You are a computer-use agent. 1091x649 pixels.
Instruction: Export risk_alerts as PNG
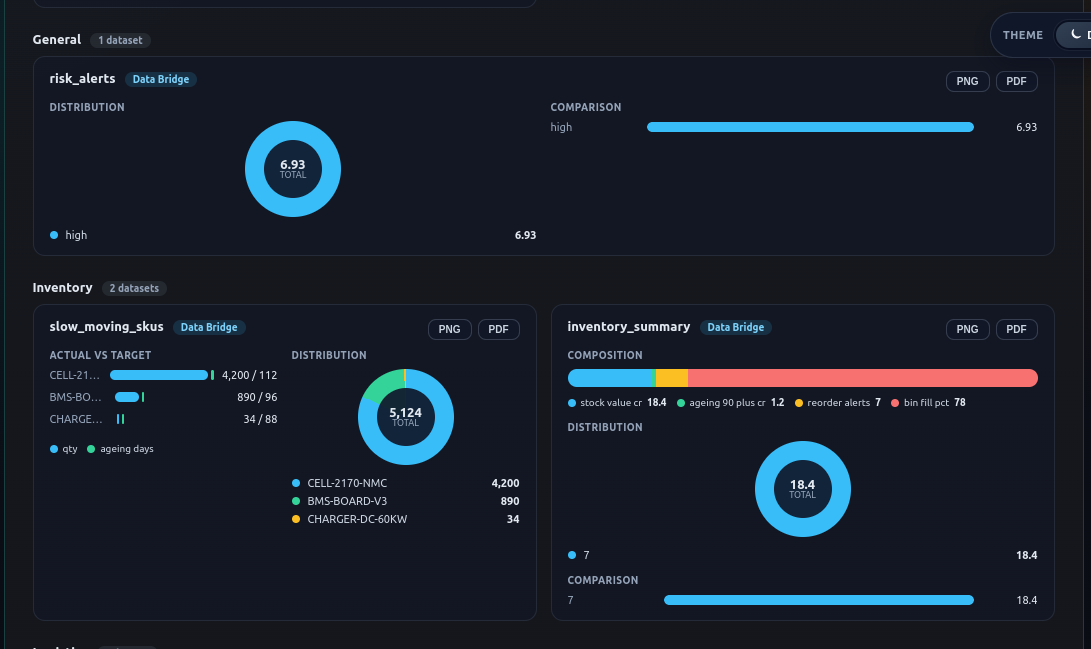(x=967, y=81)
